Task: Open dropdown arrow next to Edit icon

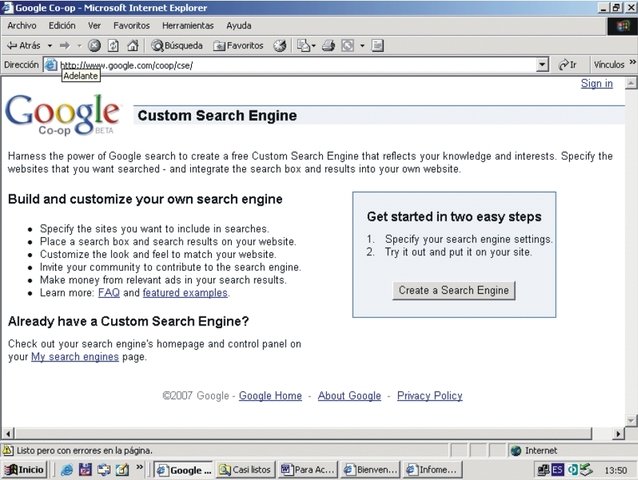Action: pos(362,46)
